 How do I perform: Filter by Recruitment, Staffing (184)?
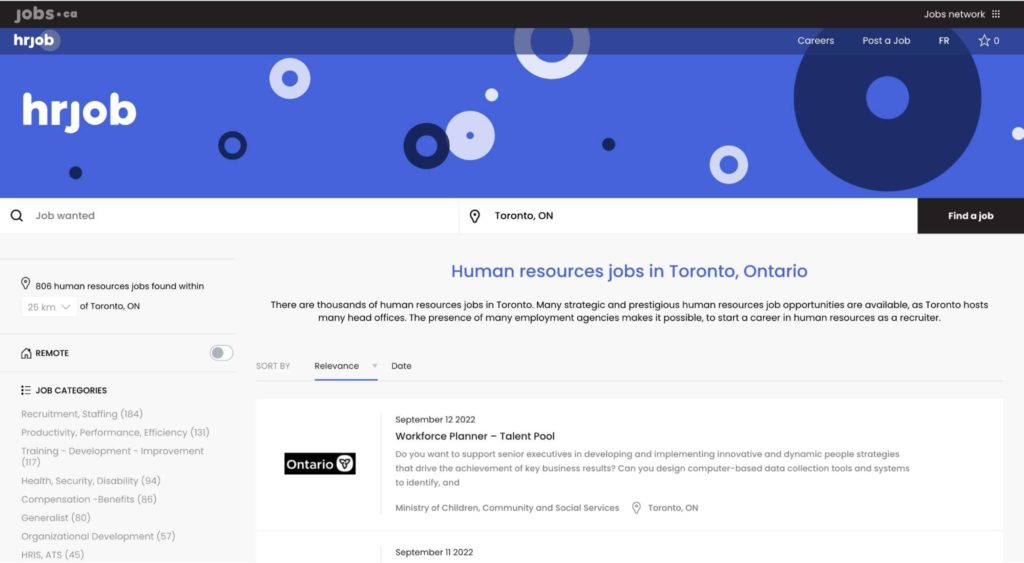pos(82,414)
